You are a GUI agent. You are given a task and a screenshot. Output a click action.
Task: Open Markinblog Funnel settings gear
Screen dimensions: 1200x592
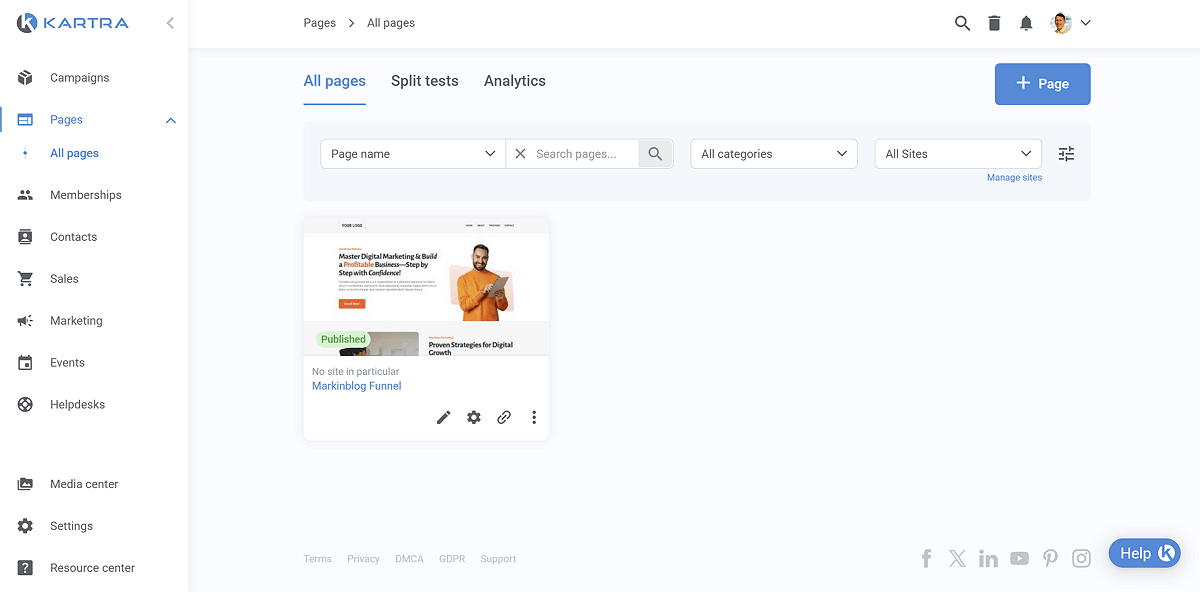[474, 417]
